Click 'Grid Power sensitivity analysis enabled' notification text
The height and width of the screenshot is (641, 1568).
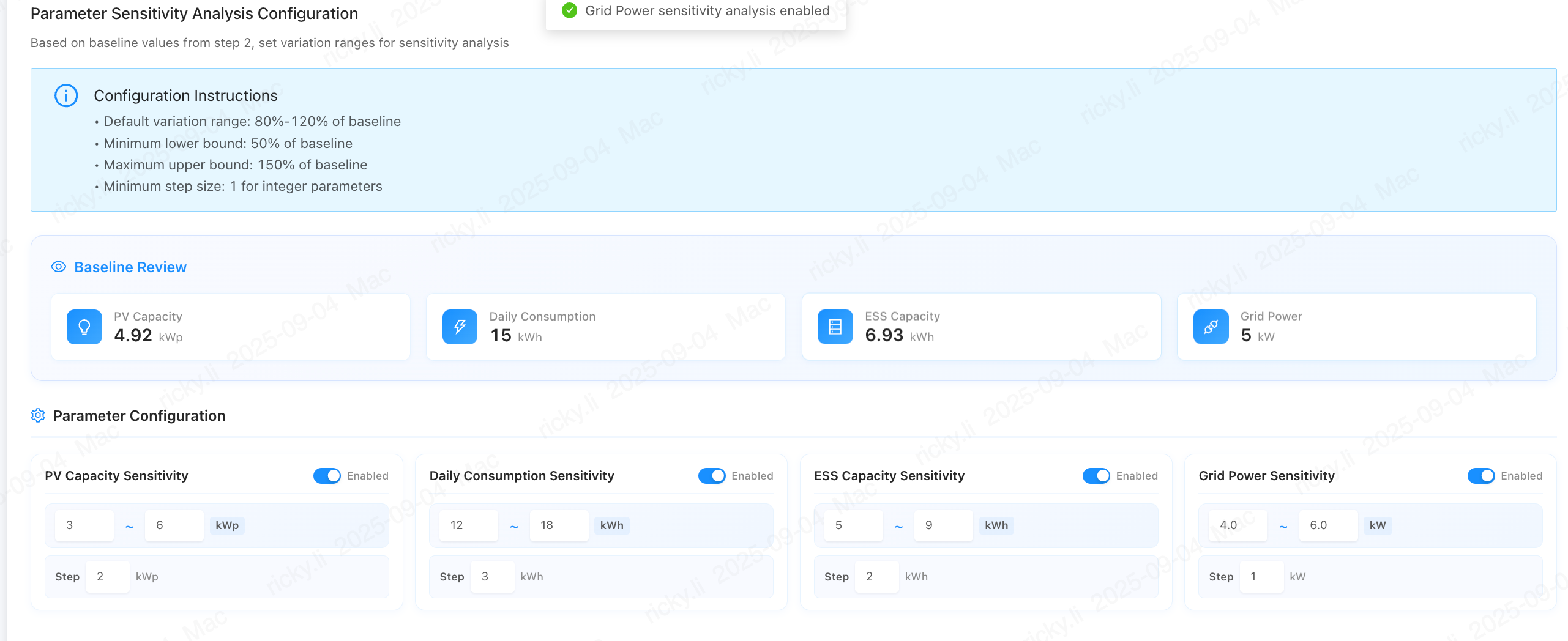coord(707,11)
